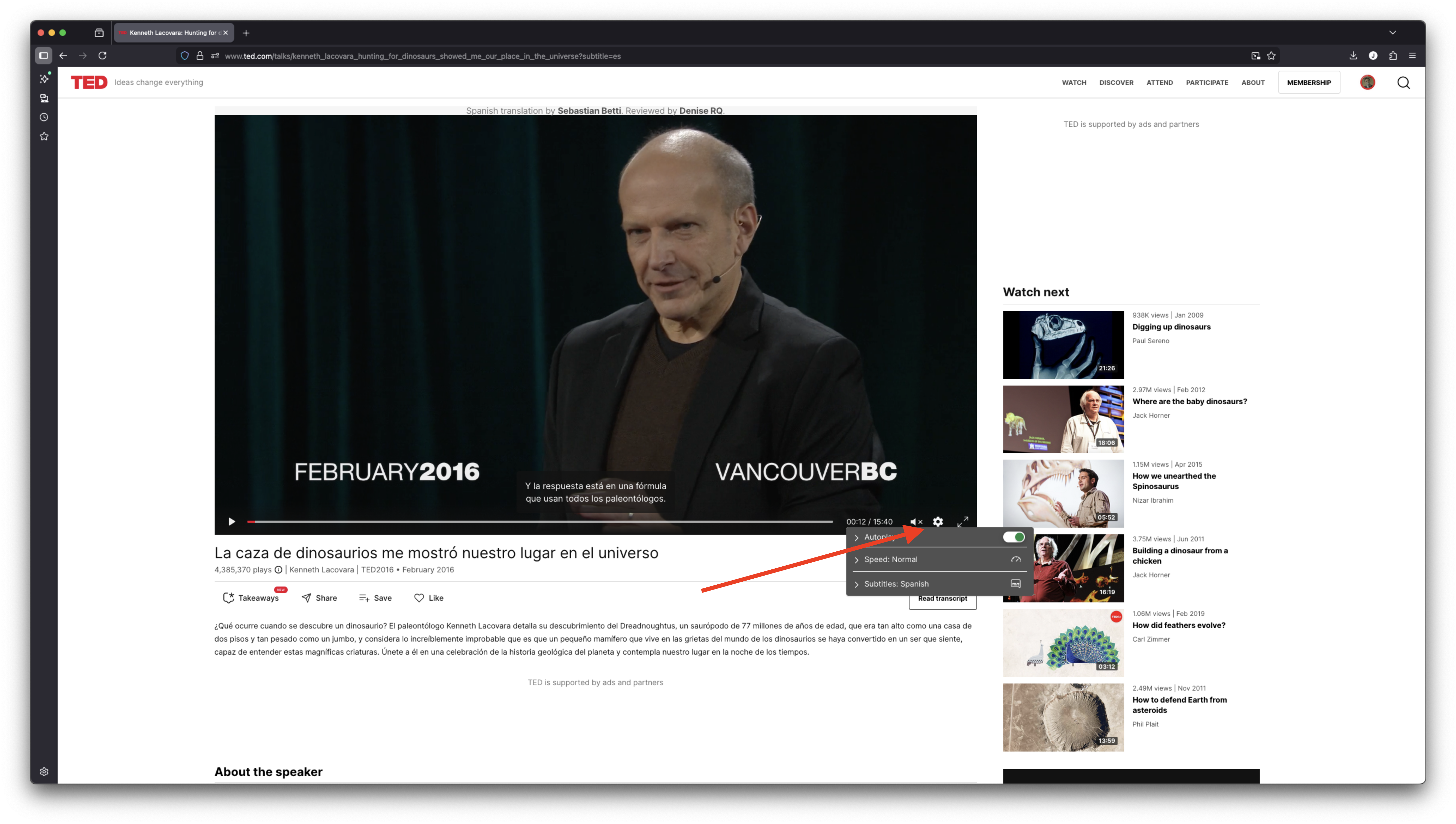Unmute the video using speaker icon

point(915,522)
